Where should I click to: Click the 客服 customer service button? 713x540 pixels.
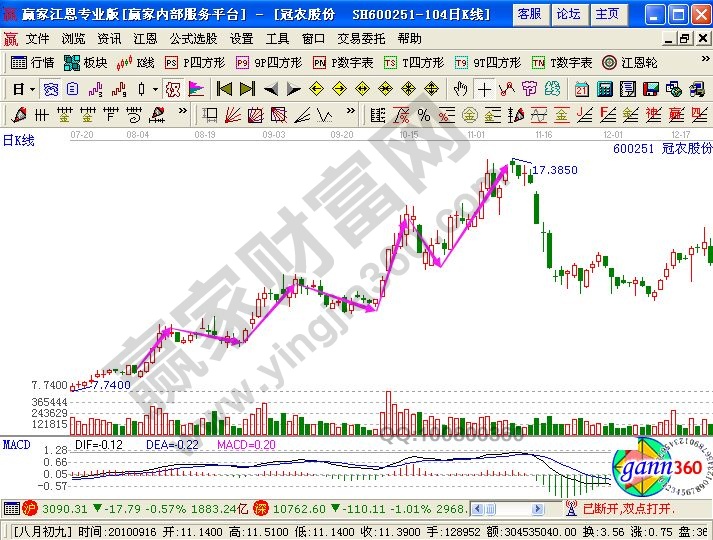(x=530, y=14)
